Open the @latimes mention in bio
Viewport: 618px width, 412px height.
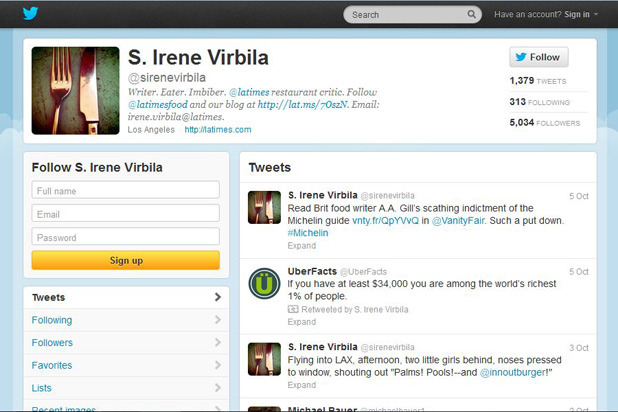(249, 92)
